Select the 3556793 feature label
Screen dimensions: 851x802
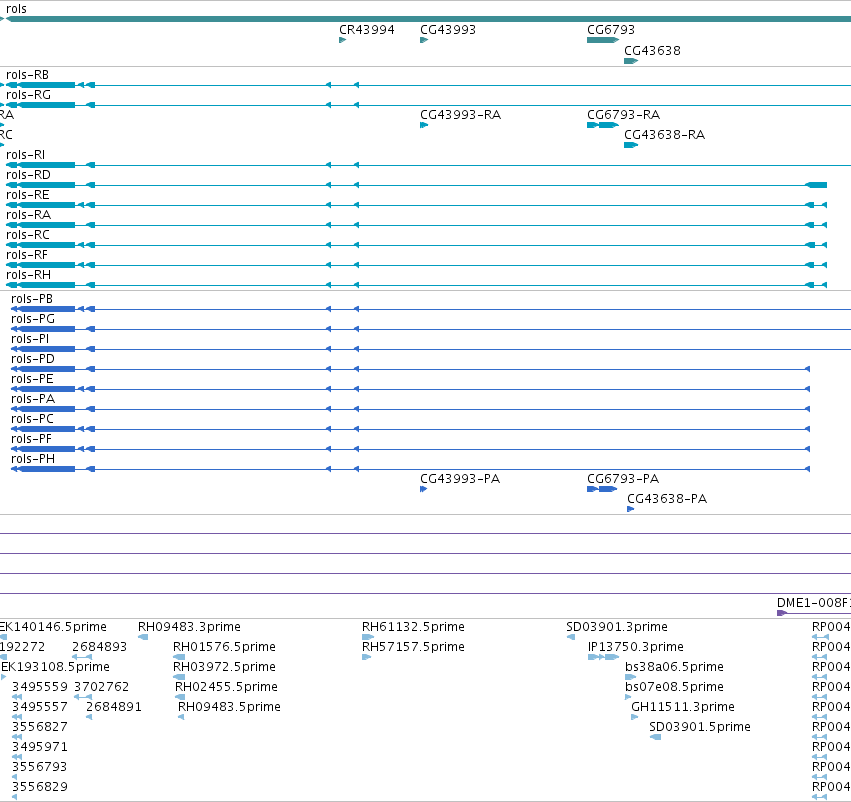coord(40,767)
